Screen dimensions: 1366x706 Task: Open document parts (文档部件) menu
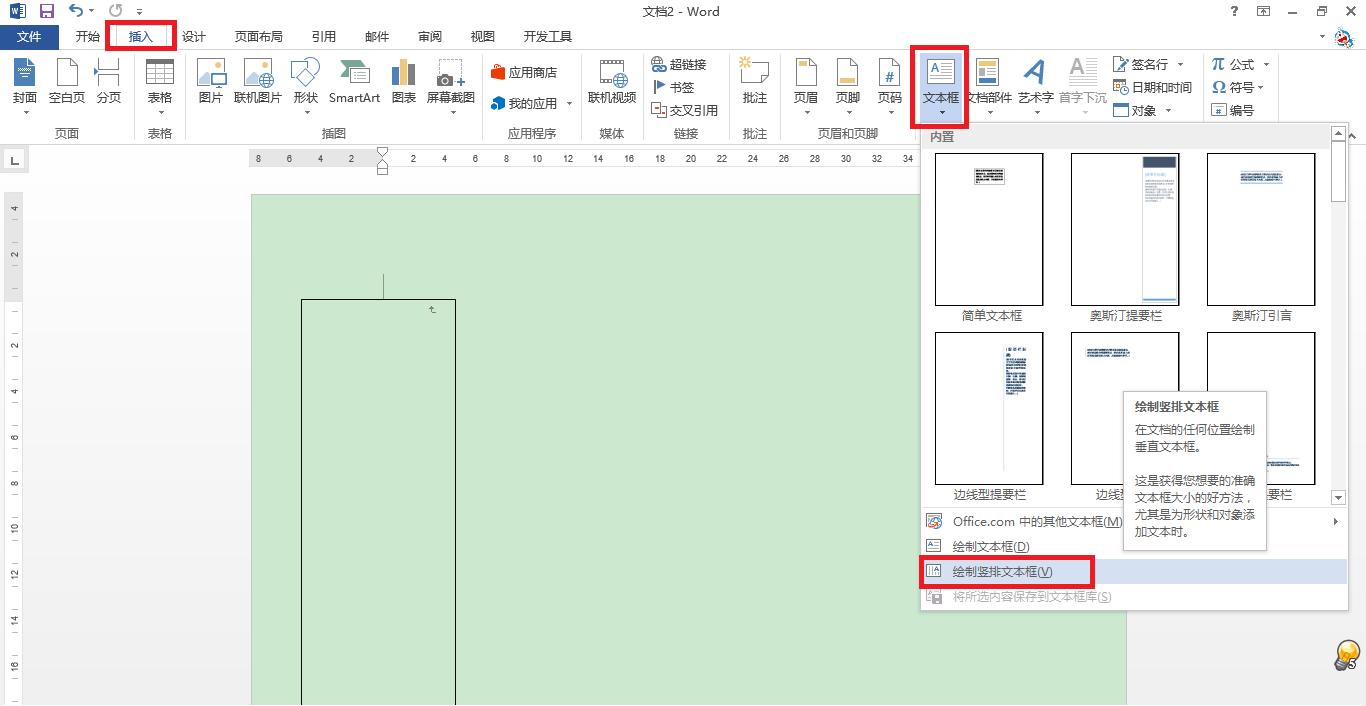pos(988,84)
